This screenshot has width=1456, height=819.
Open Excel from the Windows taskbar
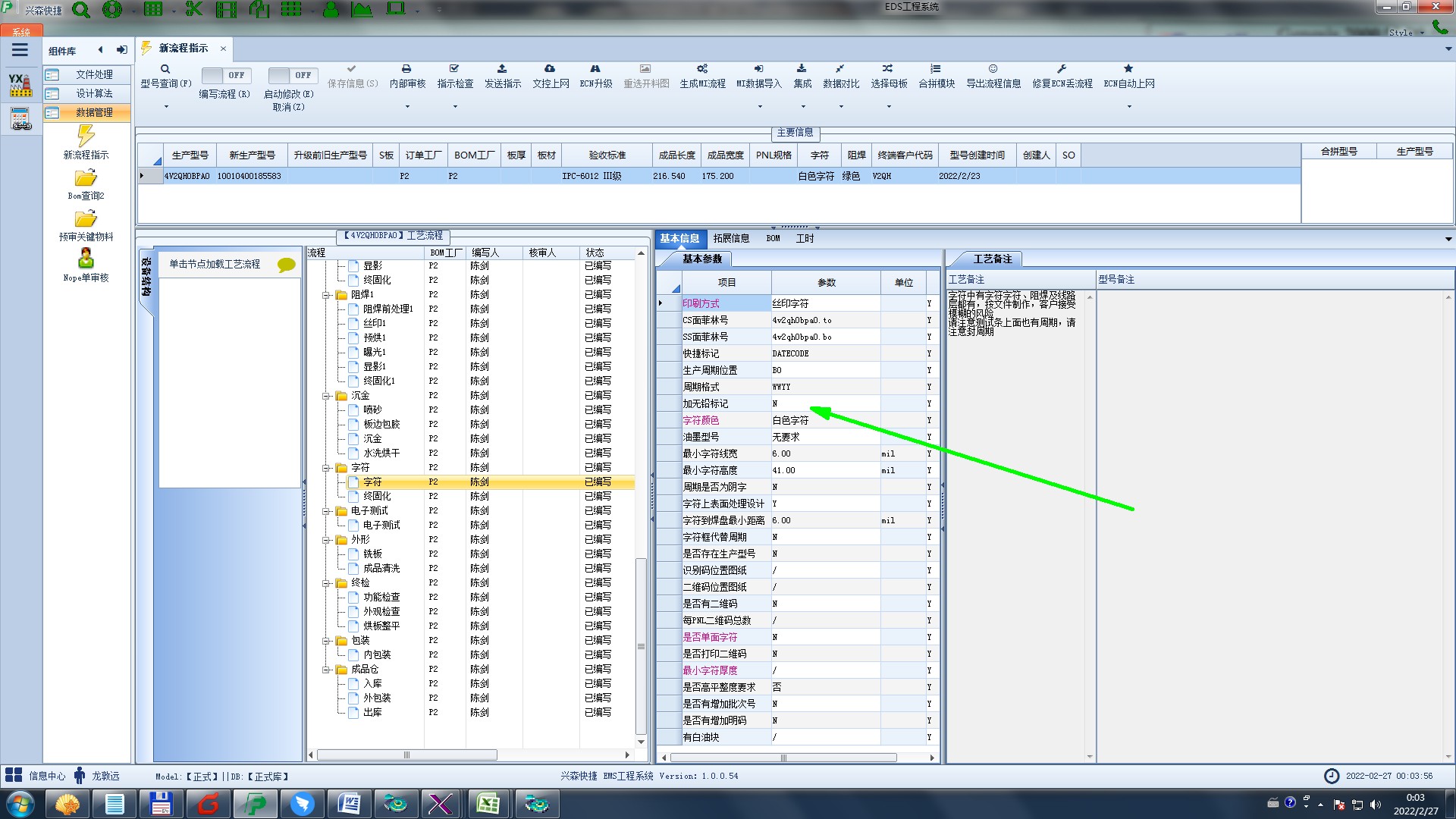pos(488,804)
